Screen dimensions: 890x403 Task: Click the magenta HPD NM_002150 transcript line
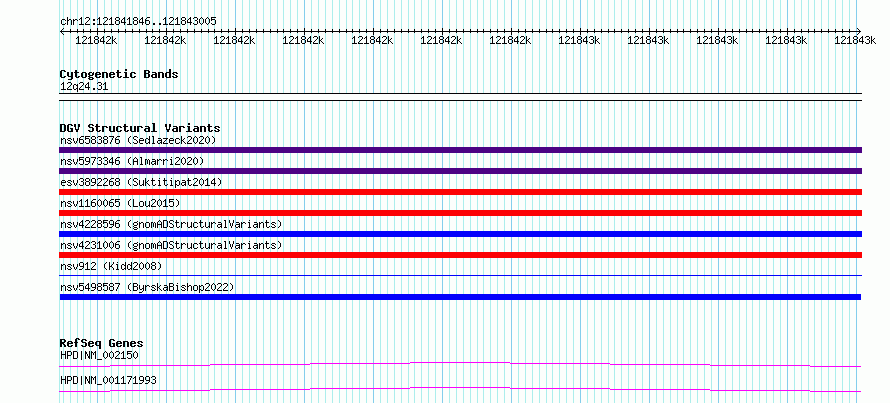point(460,364)
